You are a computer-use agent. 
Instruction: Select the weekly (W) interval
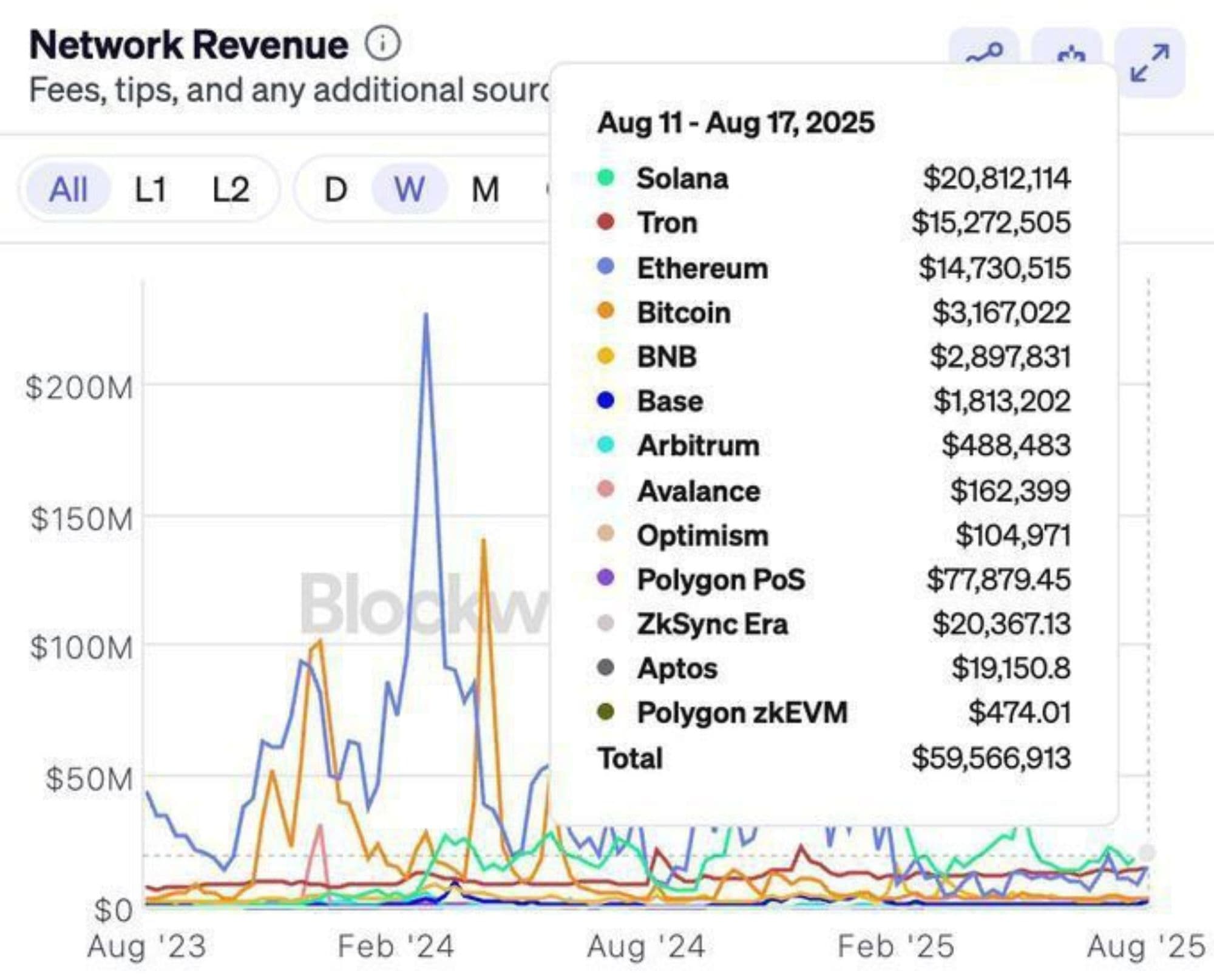pos(409,189)
